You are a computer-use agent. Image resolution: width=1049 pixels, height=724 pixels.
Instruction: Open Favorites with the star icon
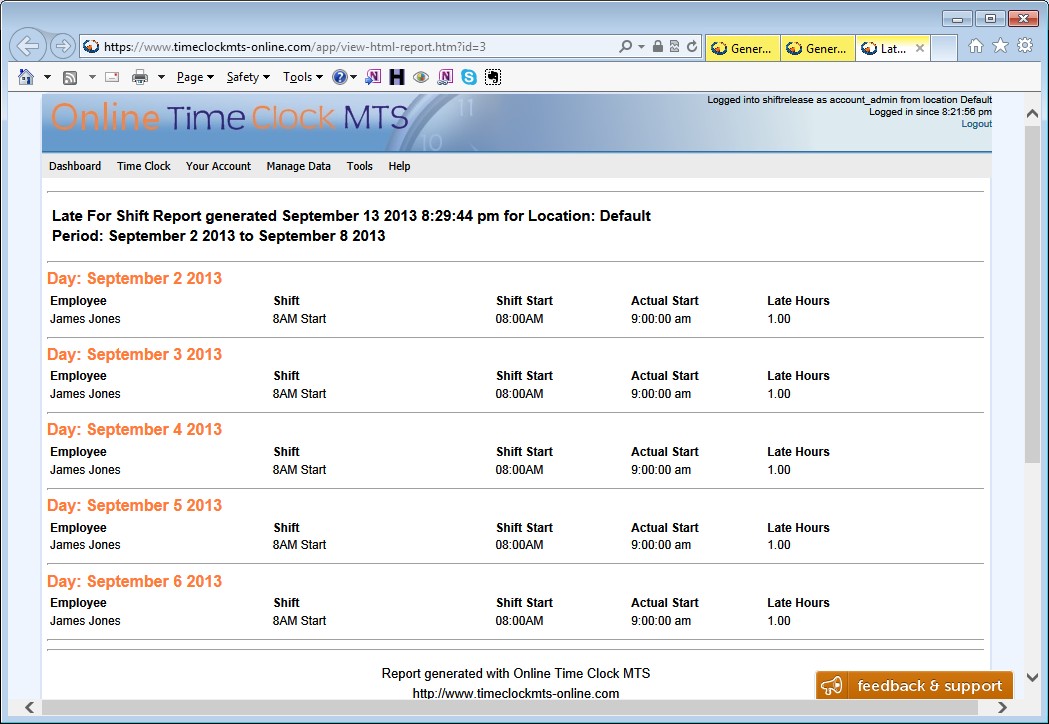tap(1000, 46)
